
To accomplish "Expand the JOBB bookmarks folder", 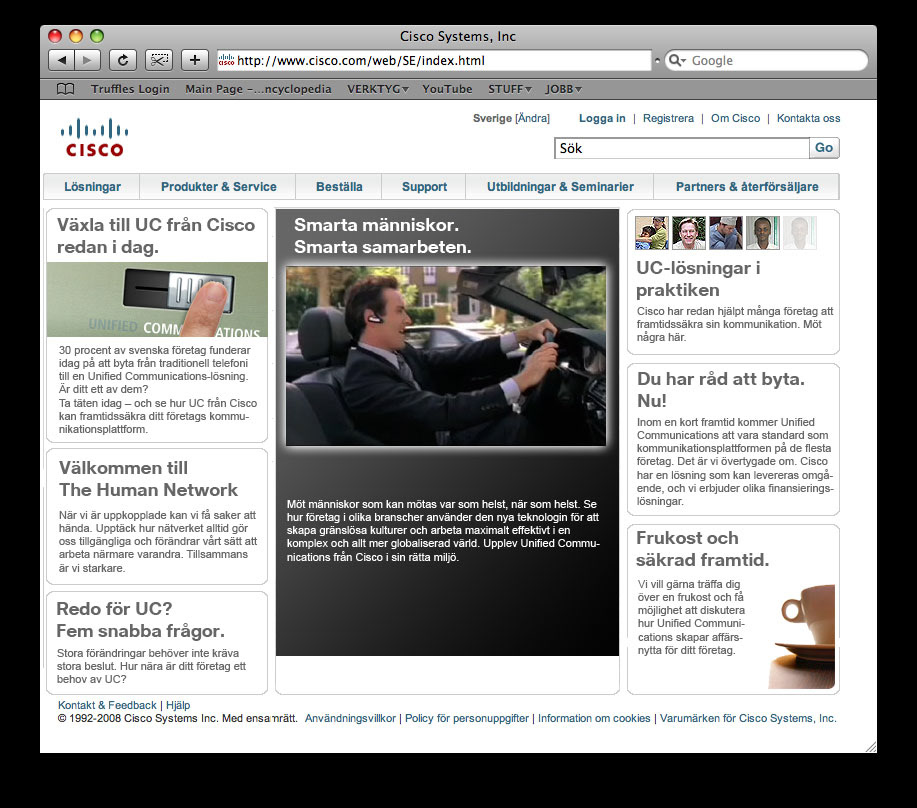I will (x=563, y=89).
